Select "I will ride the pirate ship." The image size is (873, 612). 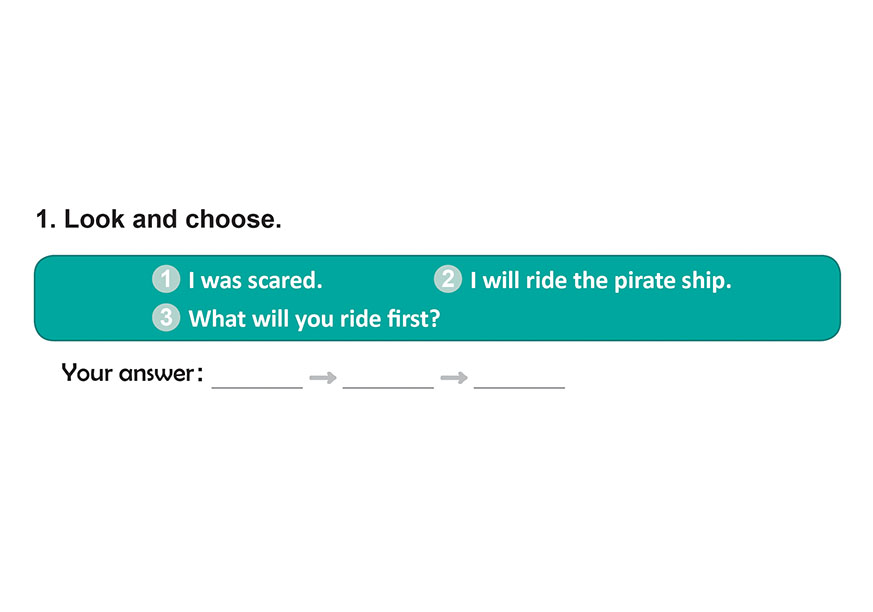tap(600, 281)
